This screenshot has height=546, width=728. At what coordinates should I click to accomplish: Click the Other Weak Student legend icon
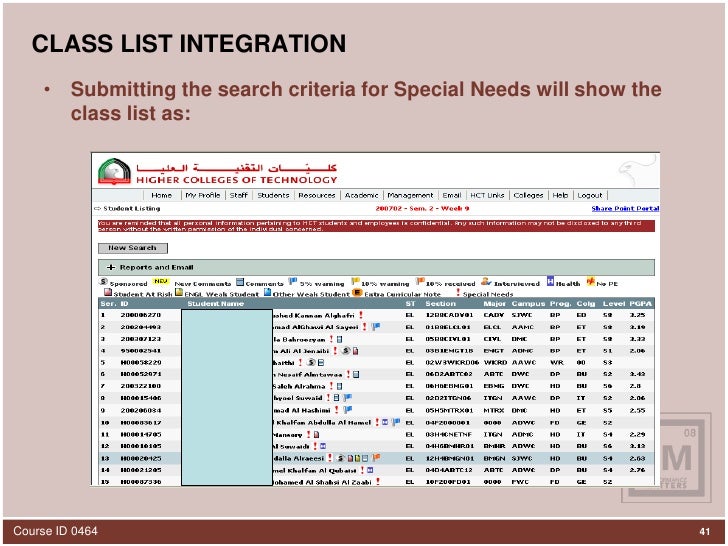coord(267,292)
